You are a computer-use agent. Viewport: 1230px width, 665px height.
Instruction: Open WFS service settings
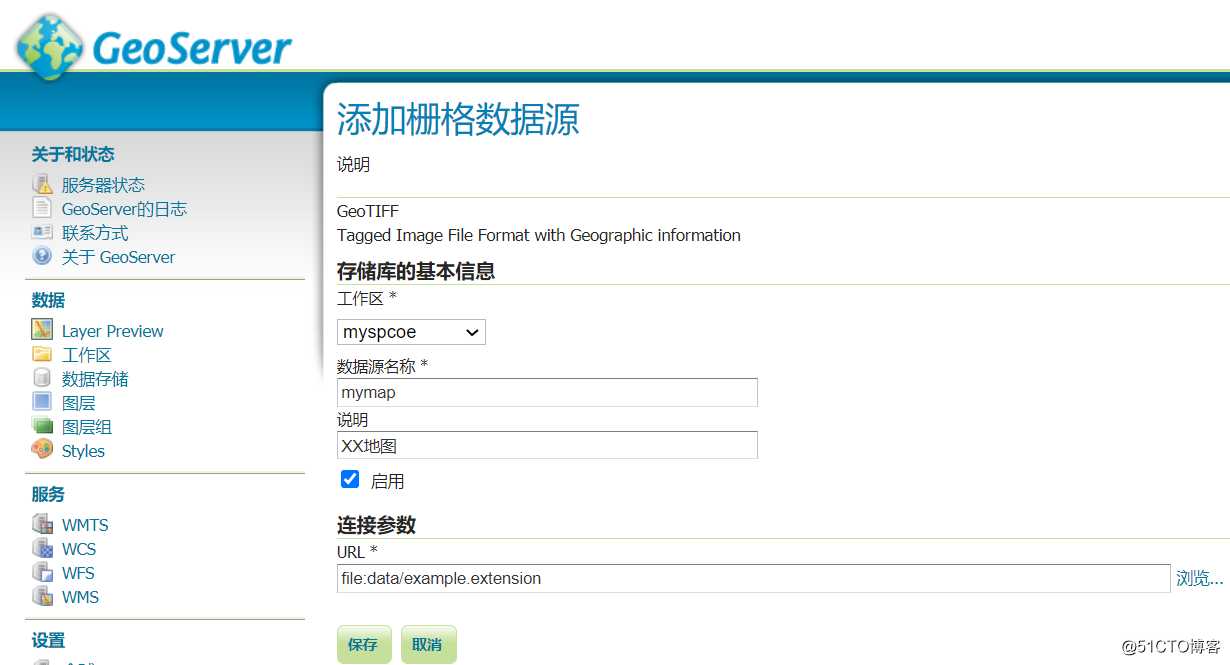[x=78, y=573]
